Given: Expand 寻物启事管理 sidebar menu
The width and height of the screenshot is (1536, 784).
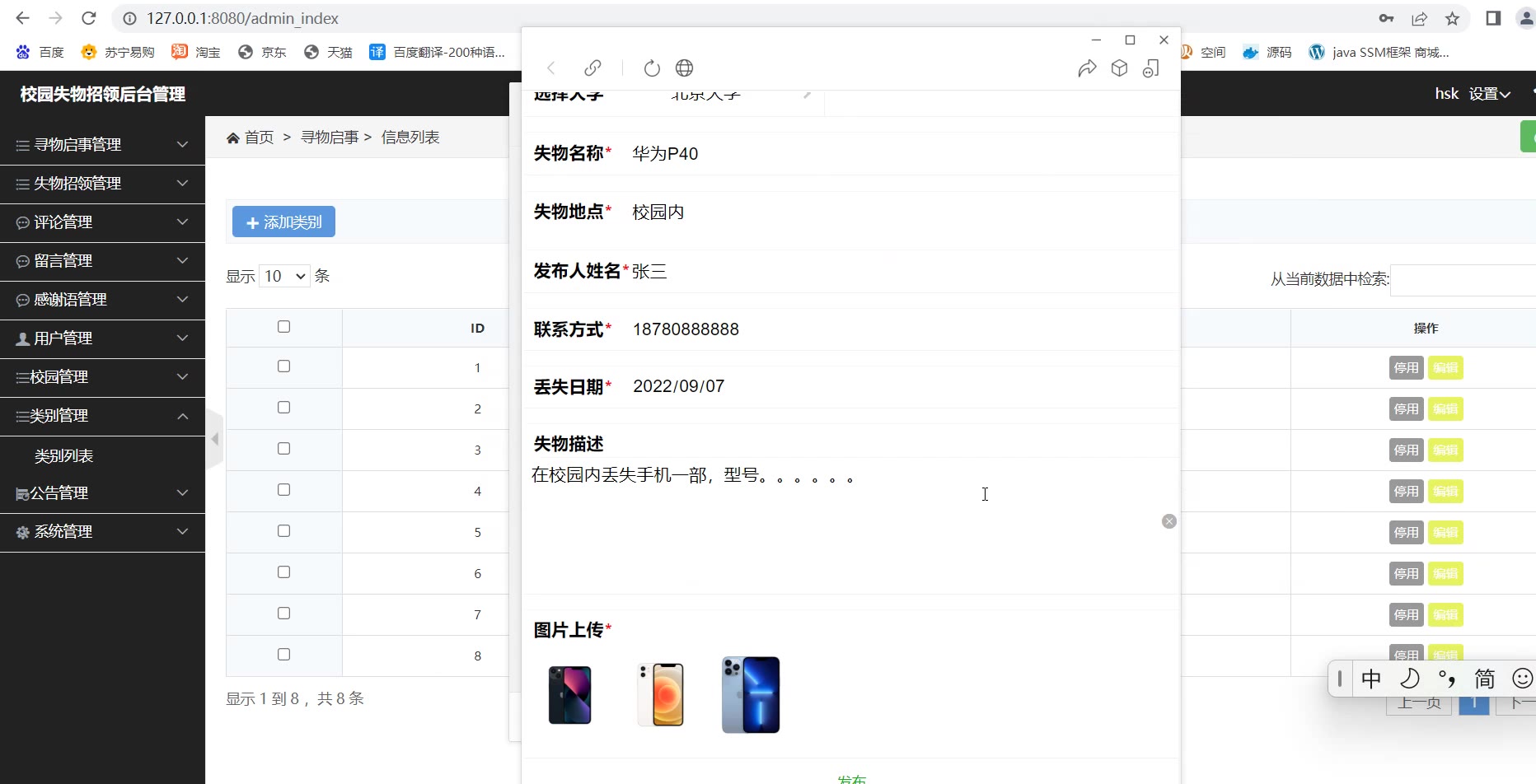Looking at the screenshot, I should point(102,145).
